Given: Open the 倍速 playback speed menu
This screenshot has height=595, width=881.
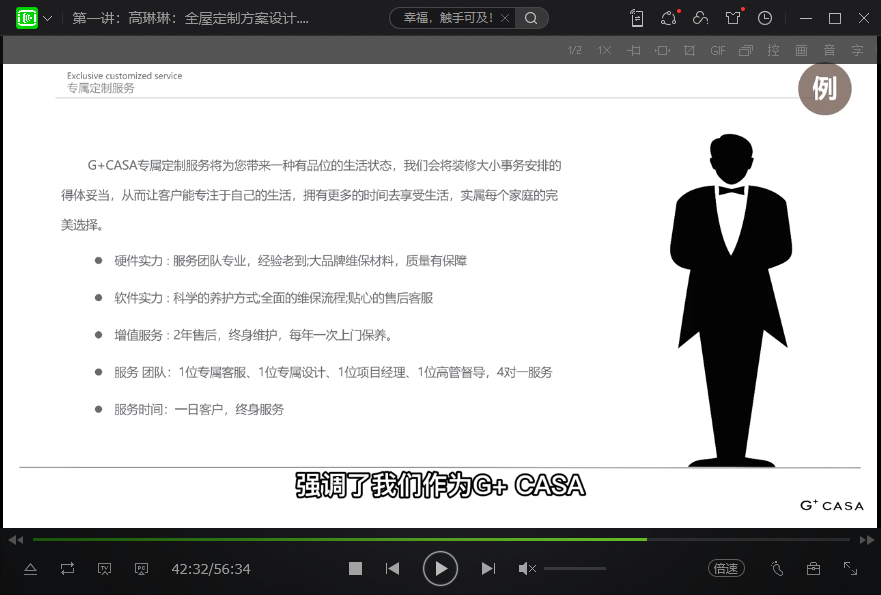Looking at the screenshot, I should coord(726,569).
